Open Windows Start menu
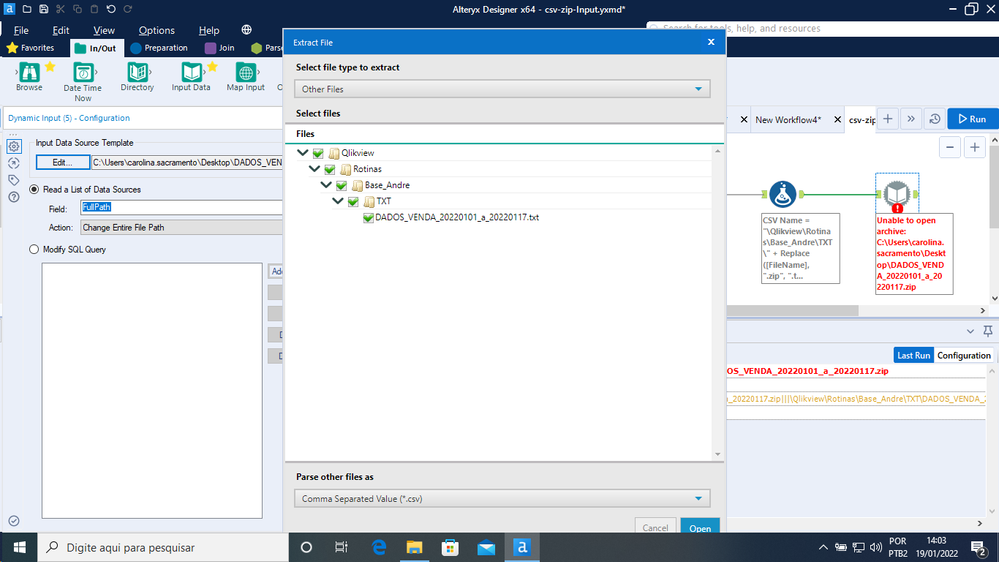Image resolution: width=999 pixels, height=562 pixels. [x=19, y=547]
